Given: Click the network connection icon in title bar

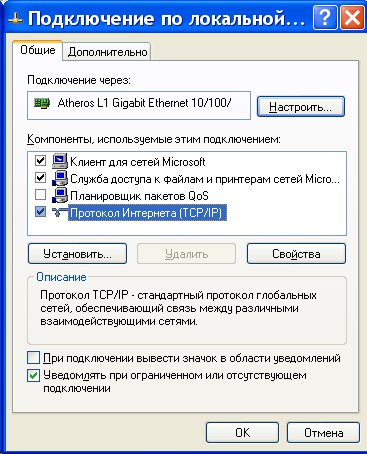Looking at the screenshot, I should (15, 19).
